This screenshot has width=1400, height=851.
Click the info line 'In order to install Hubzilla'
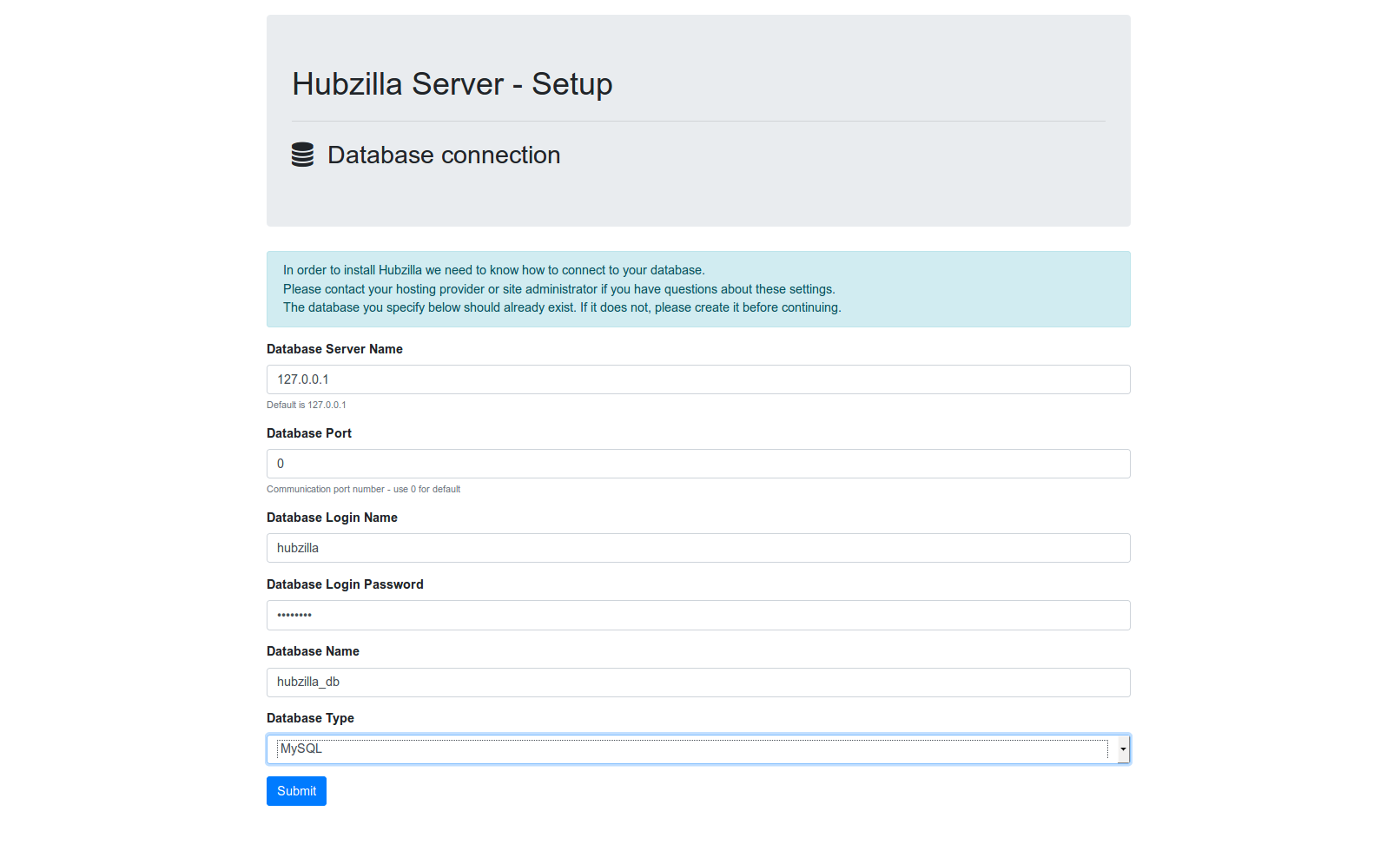click(x=494, y=270)
